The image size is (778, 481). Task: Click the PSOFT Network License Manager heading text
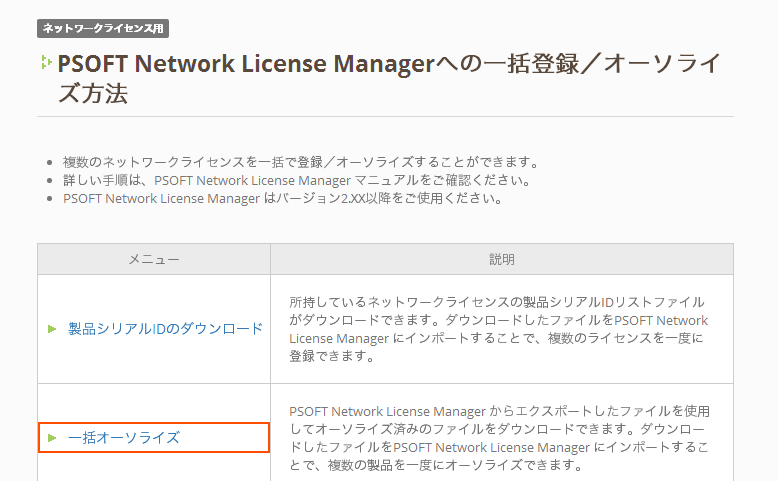pyautogui.click(x=245, y=64)
